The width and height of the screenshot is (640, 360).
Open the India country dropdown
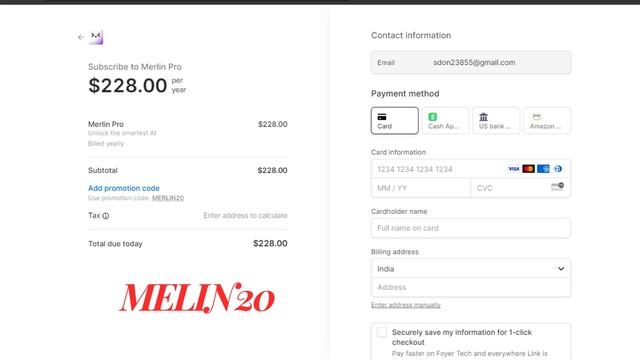click(471, 269)
